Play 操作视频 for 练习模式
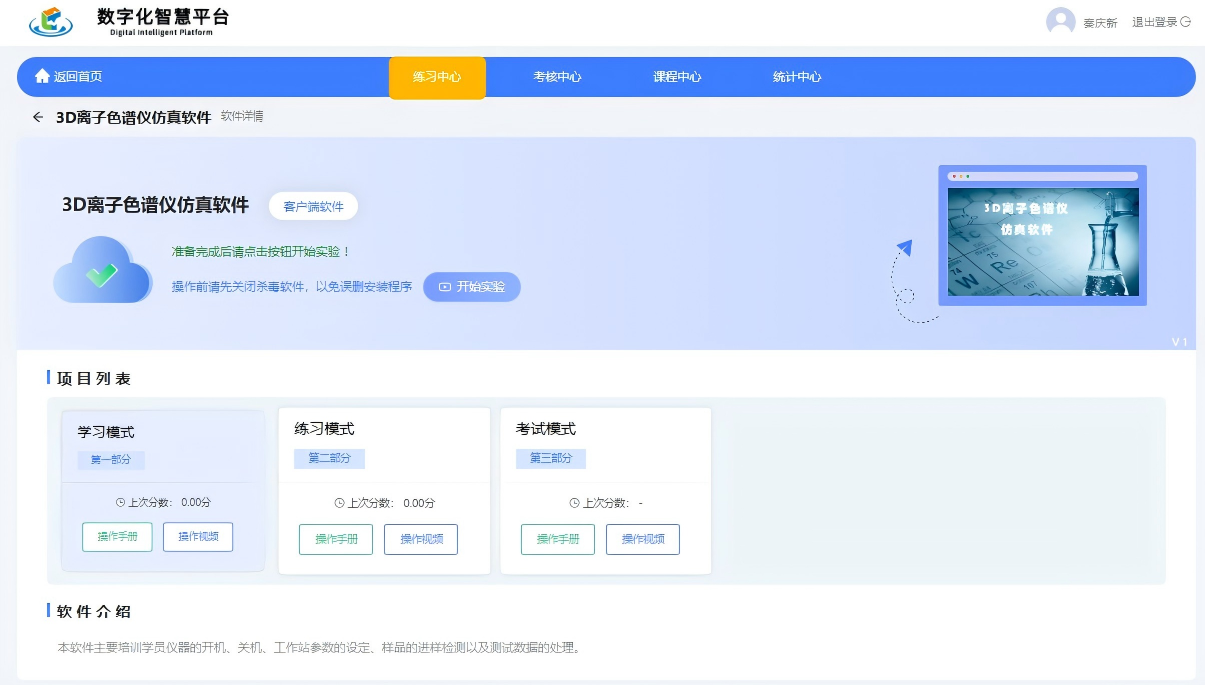 point(421,539)
